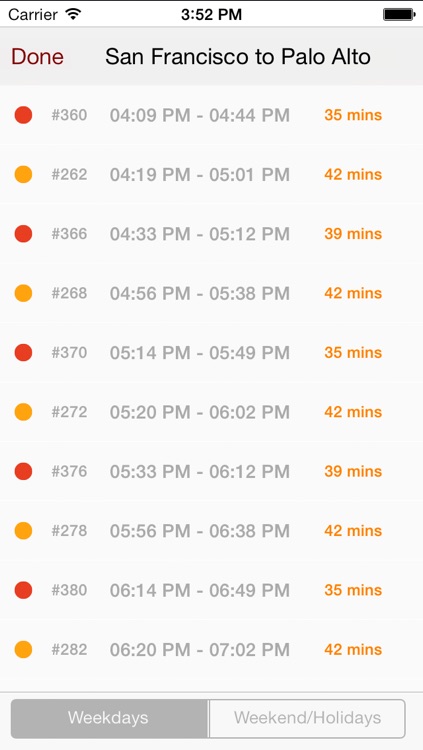Tap the red dot beside train #366
The image size is (423, 750).
[x=23, y=234]
